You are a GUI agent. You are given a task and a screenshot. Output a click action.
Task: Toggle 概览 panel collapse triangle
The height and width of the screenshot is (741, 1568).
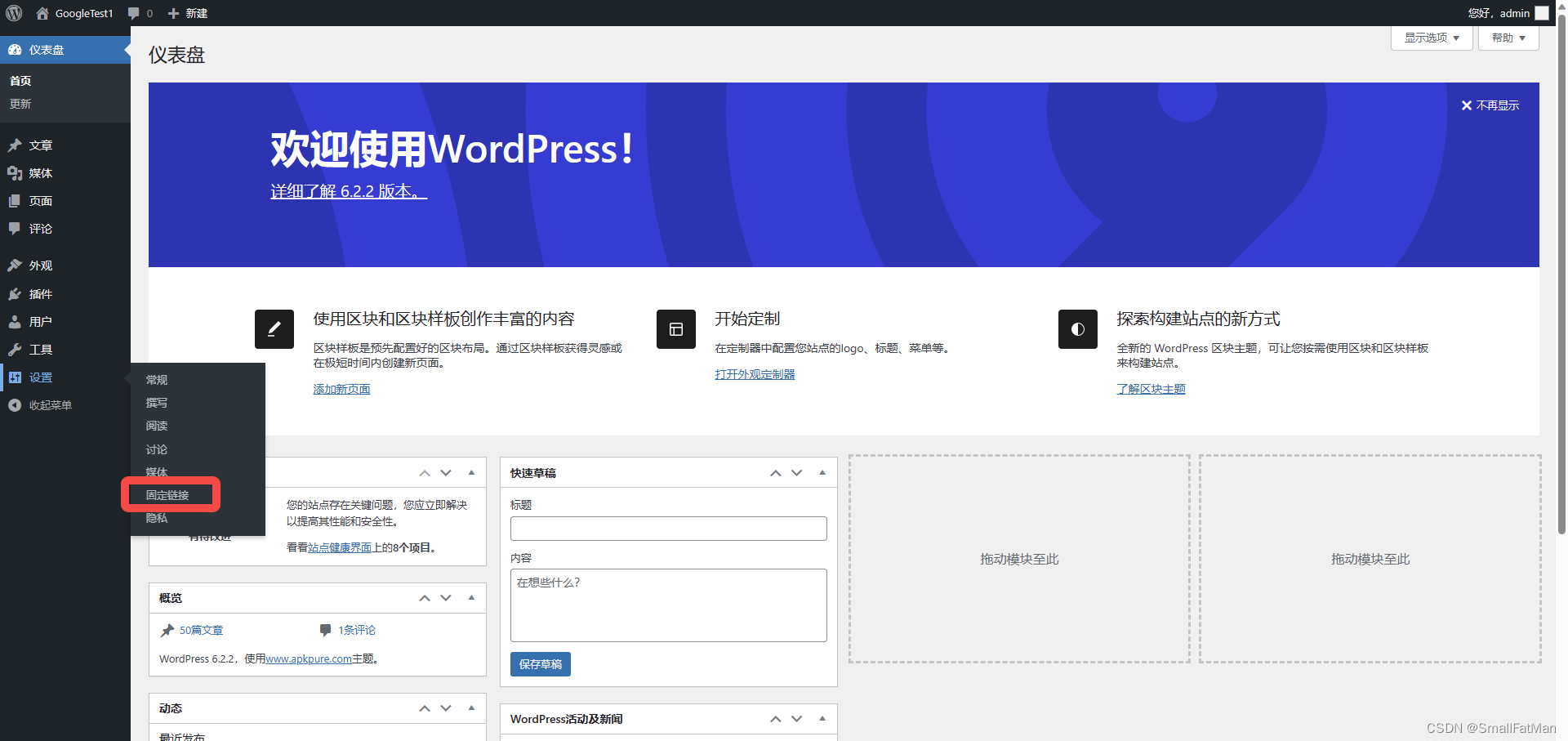tap(471, 597)
